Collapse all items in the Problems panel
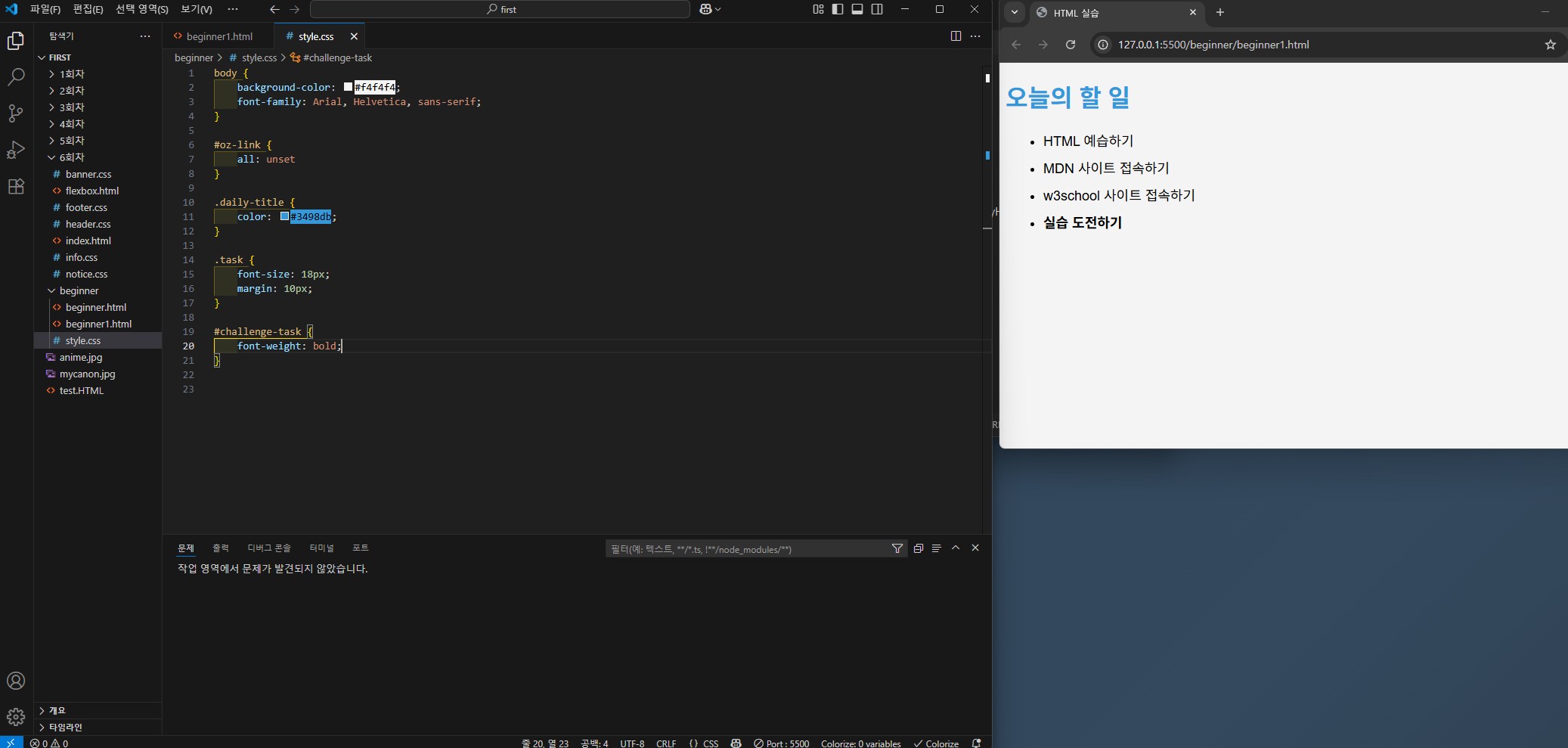1568x748 pixels. (919, 548)
